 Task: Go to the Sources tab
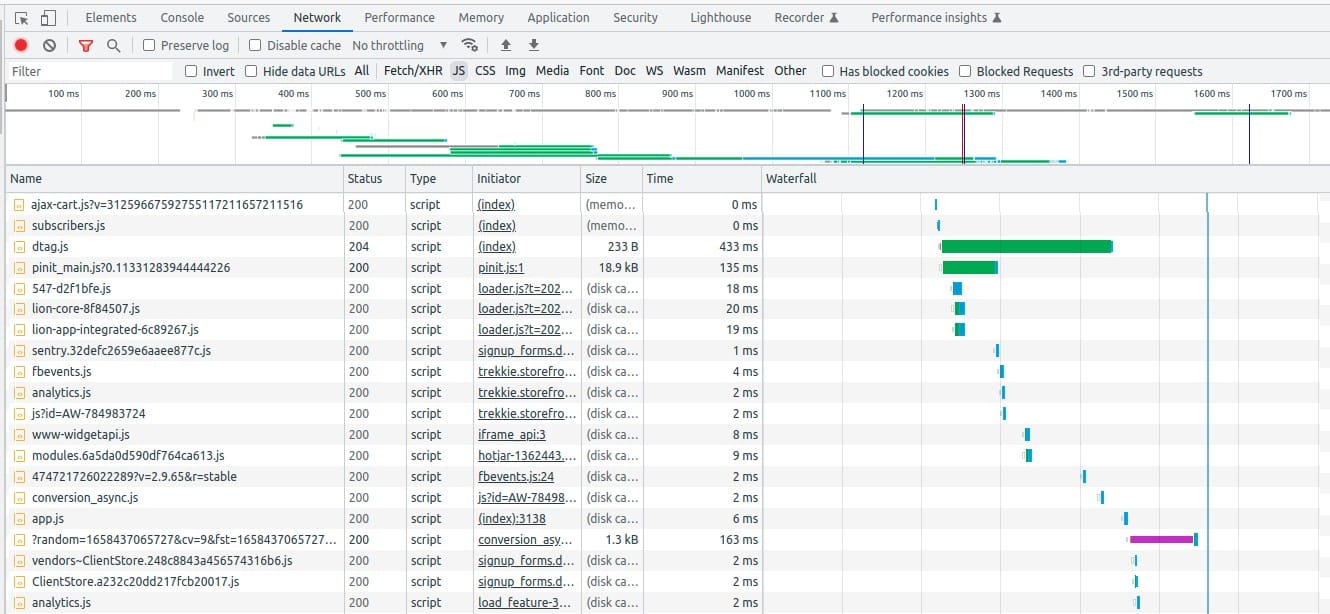pos(249,18)
